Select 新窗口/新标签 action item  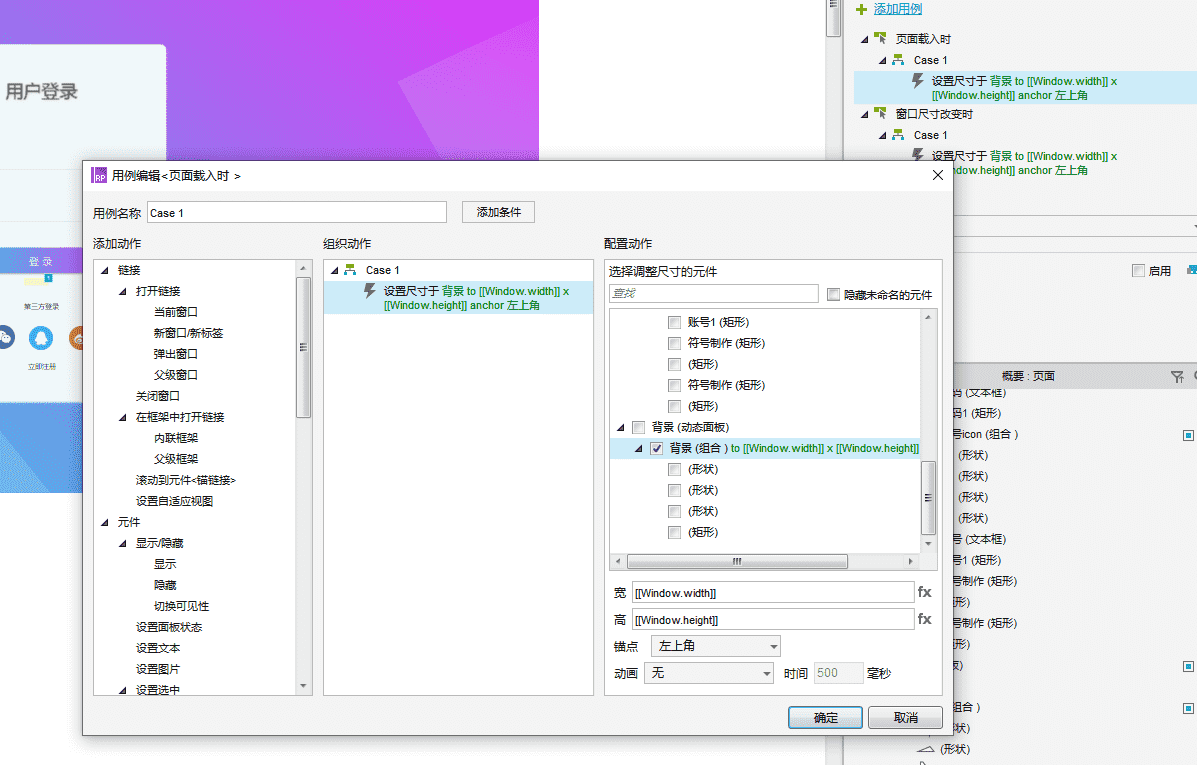tap(188, 333)
